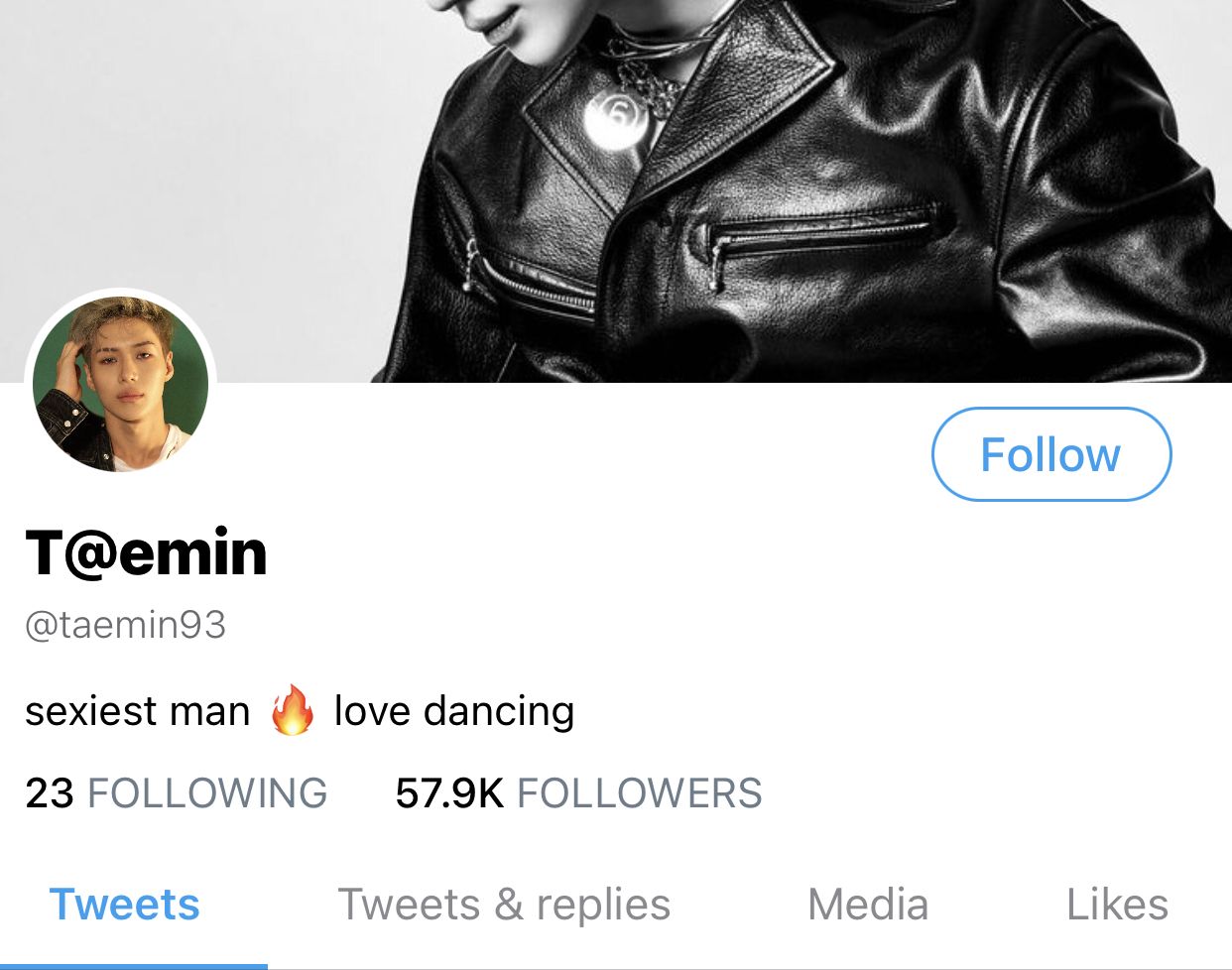Open the circular profile avatar photo
Viewport: 1232px width, 970px height.
click(120, 384)
